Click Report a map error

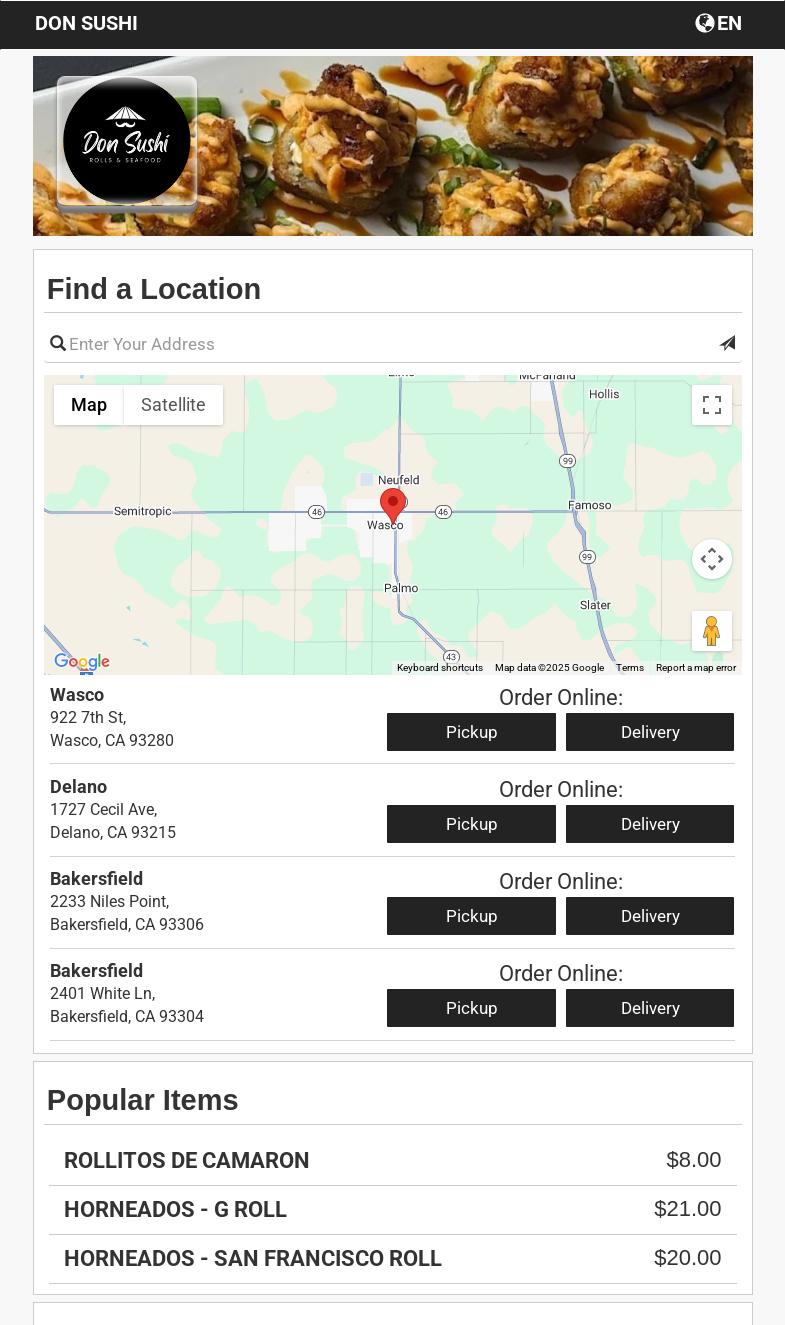696,668
